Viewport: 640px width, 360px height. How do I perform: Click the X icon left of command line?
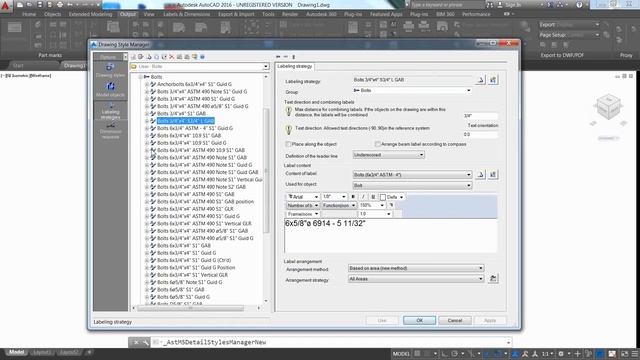tap(136, 342)
